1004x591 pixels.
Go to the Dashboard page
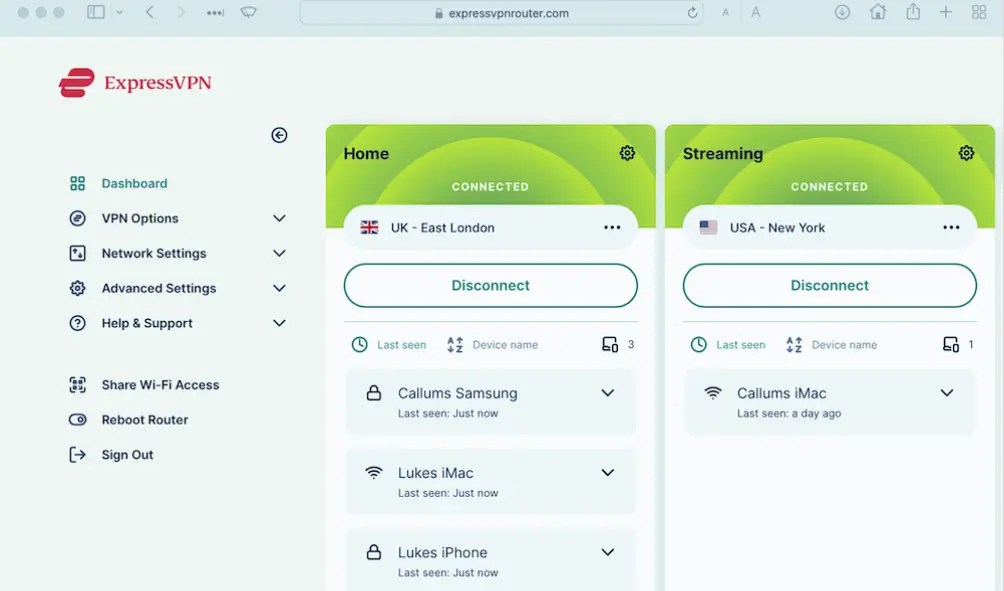[x=134, y=184]
